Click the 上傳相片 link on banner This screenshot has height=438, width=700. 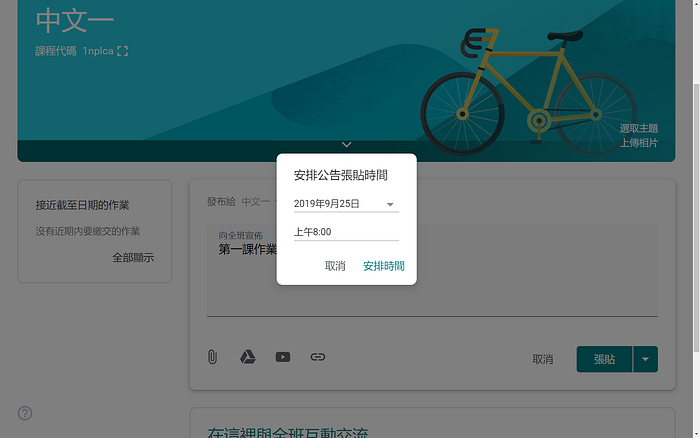pos(638,143)
